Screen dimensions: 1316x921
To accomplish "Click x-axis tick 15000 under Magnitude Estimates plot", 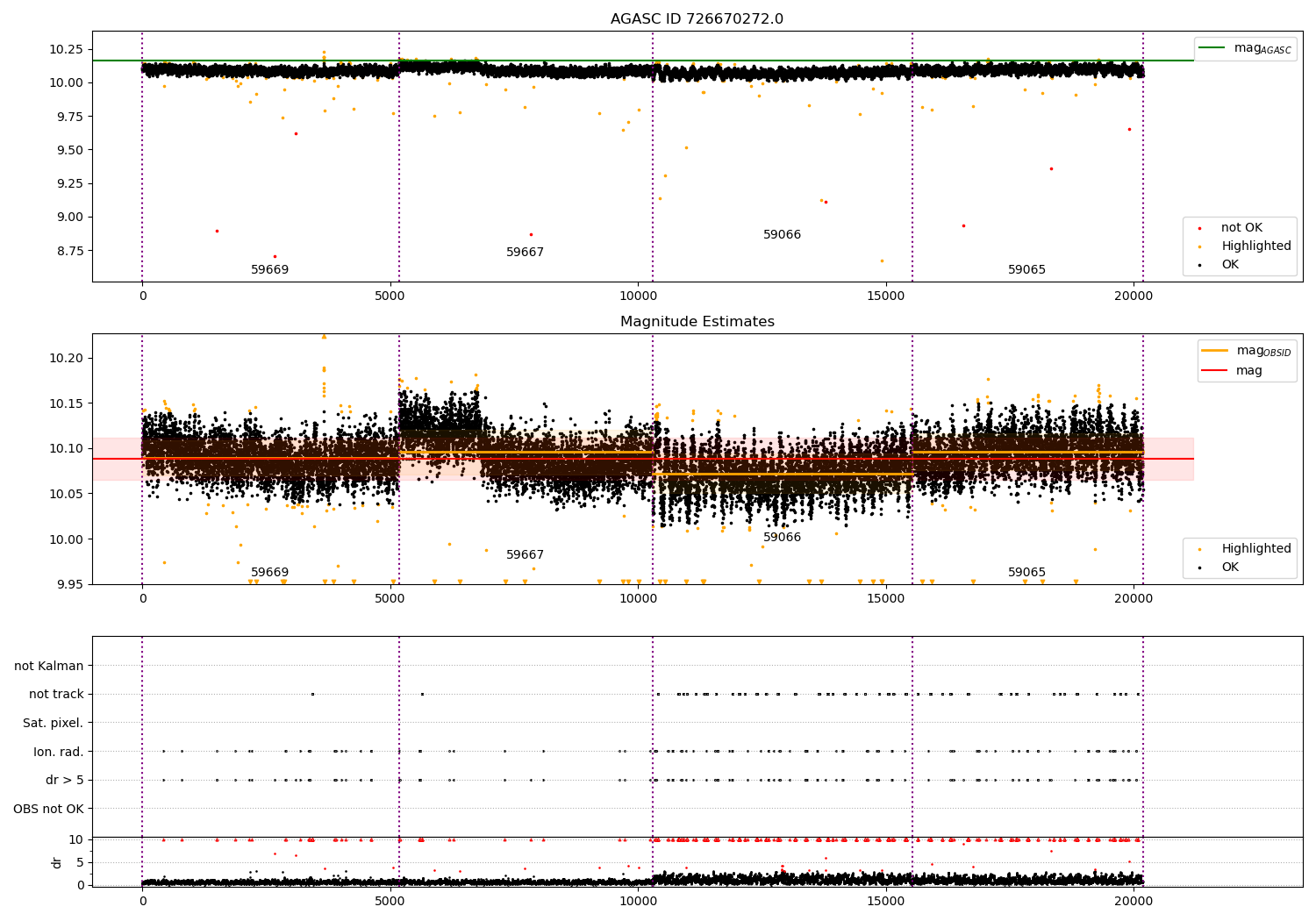I will point(886,599).
